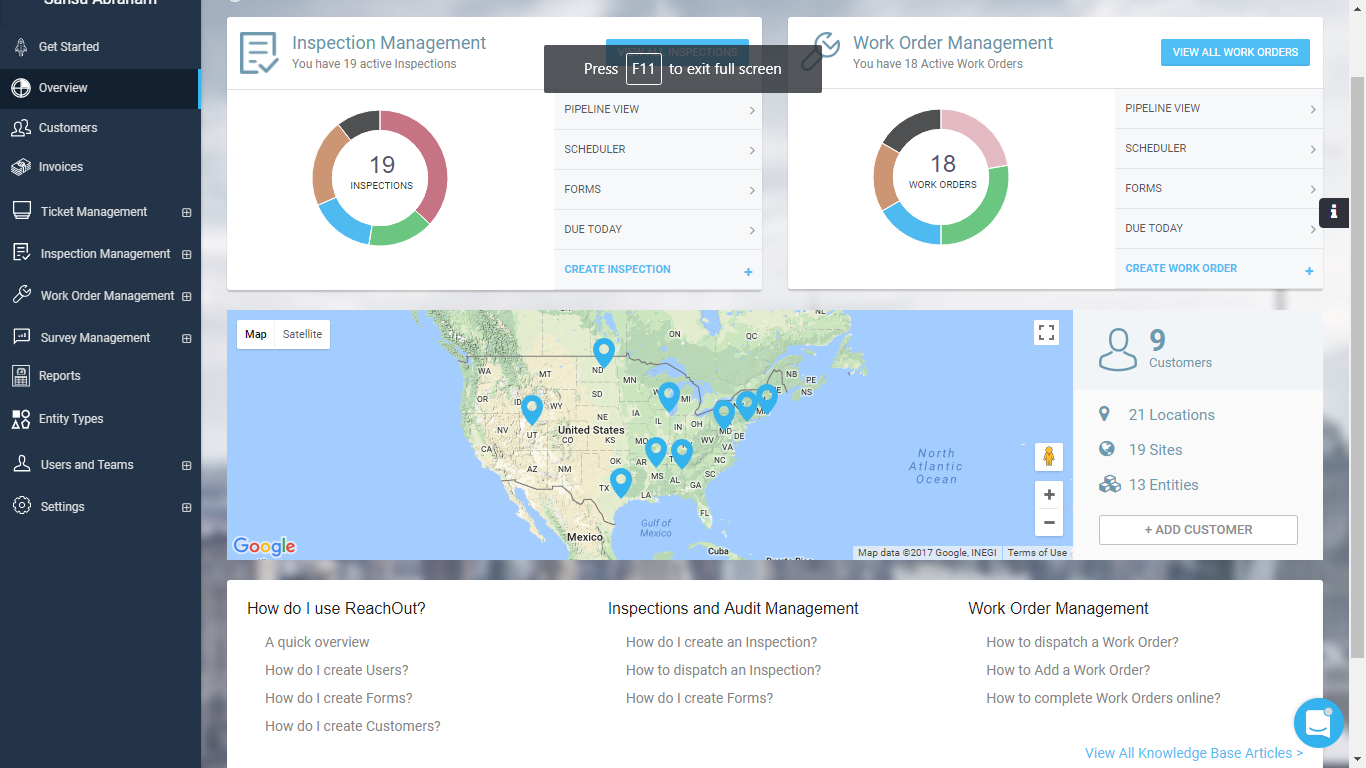Open 'How to Add a Work Order?' article
The width and height of the screenshot is (1366, 768).
coord(1068,670)
